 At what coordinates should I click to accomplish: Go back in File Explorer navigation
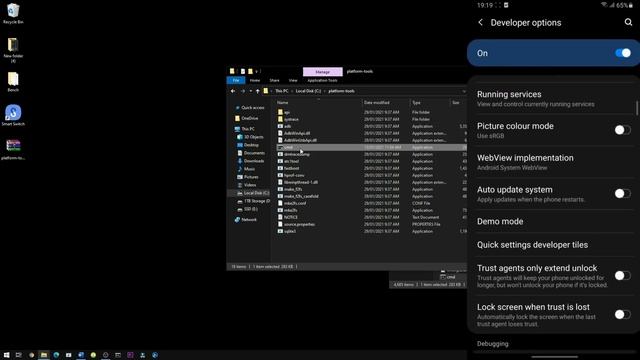[233, 91]
